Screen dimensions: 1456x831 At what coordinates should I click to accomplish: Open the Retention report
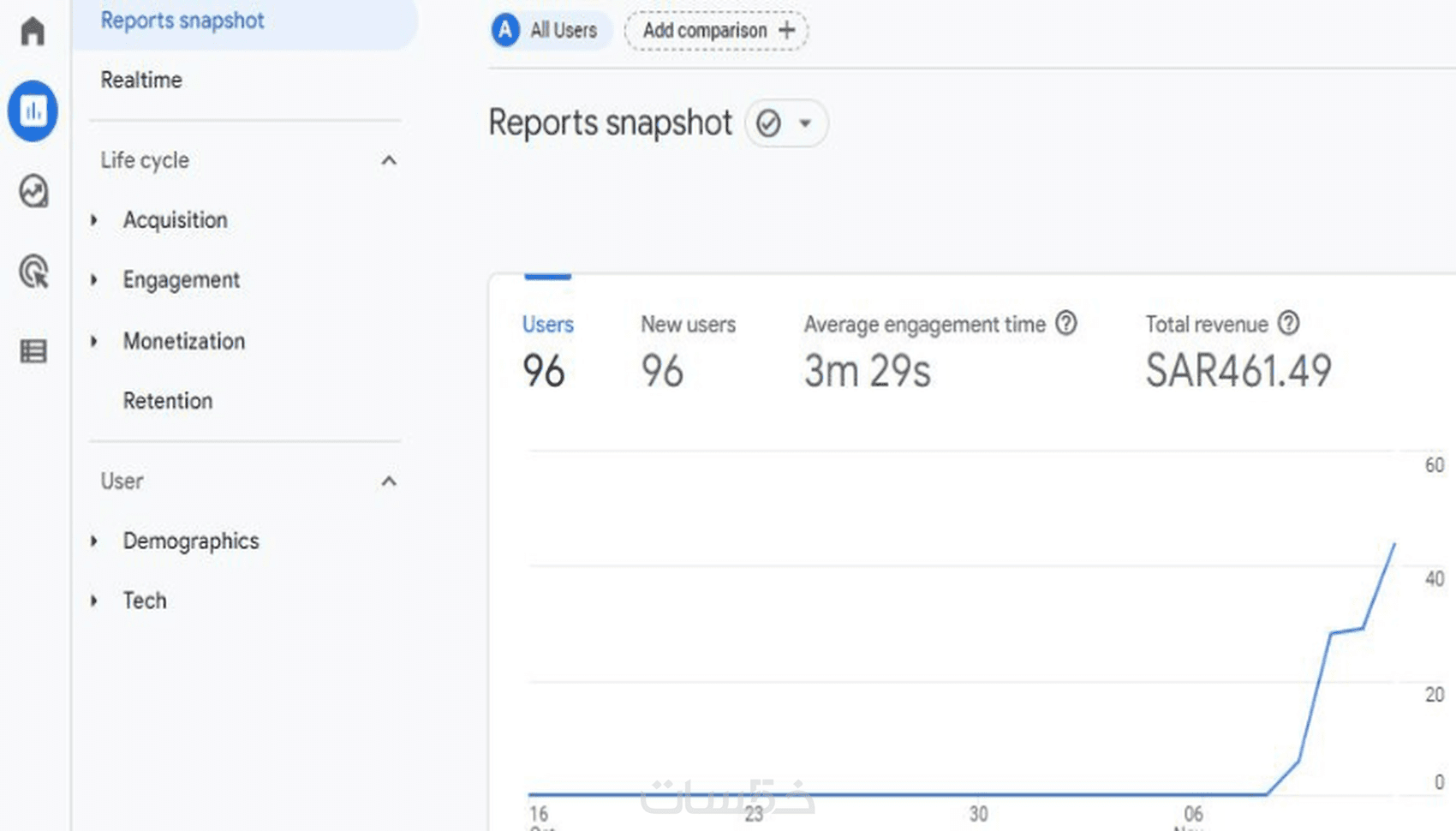point(167,401)
